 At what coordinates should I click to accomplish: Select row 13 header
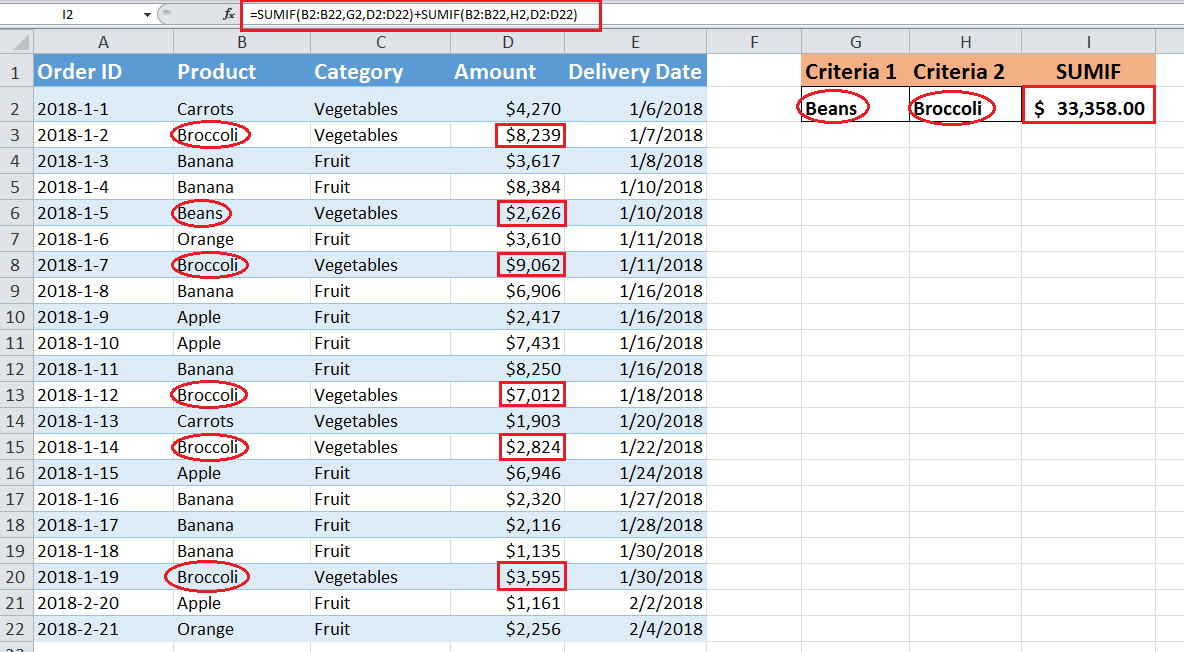point(16,394)
